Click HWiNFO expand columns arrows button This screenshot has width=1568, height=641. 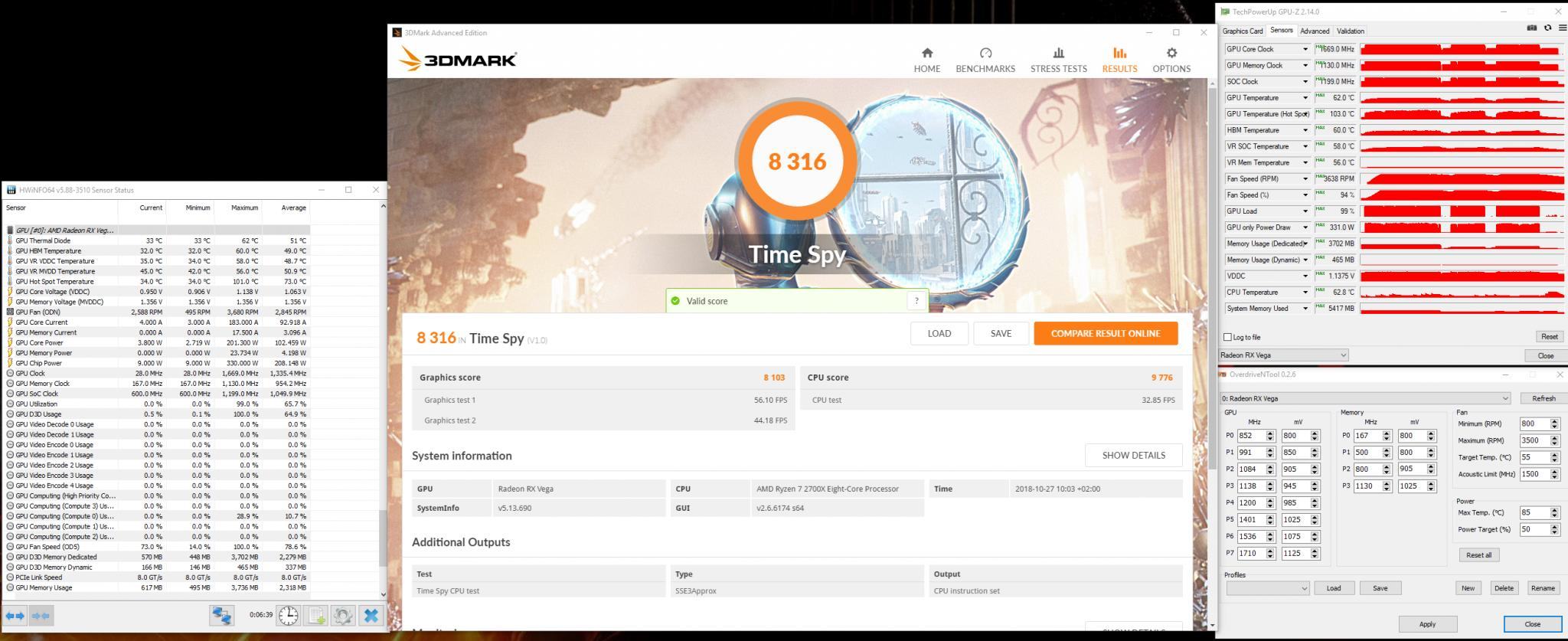[15, 615]
